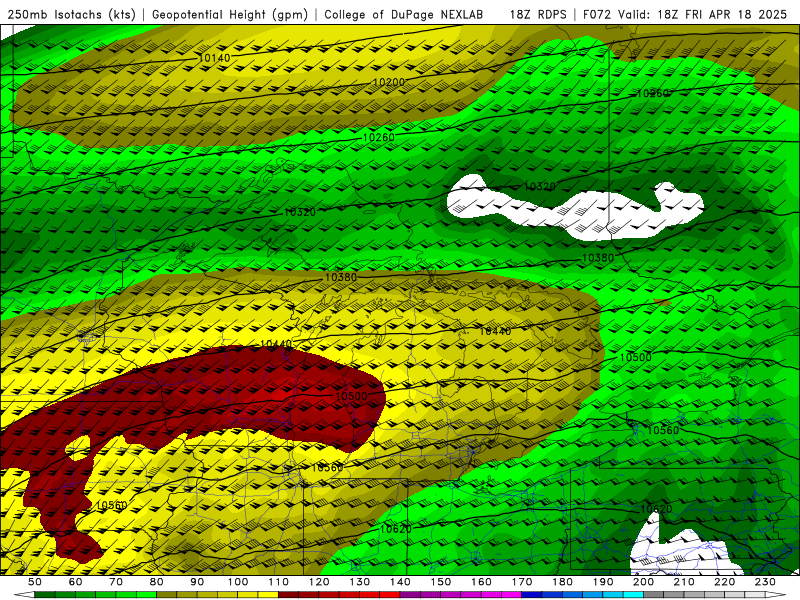
Task: Click the cyan swatch in the color bar
Action: tap(633, 595)
